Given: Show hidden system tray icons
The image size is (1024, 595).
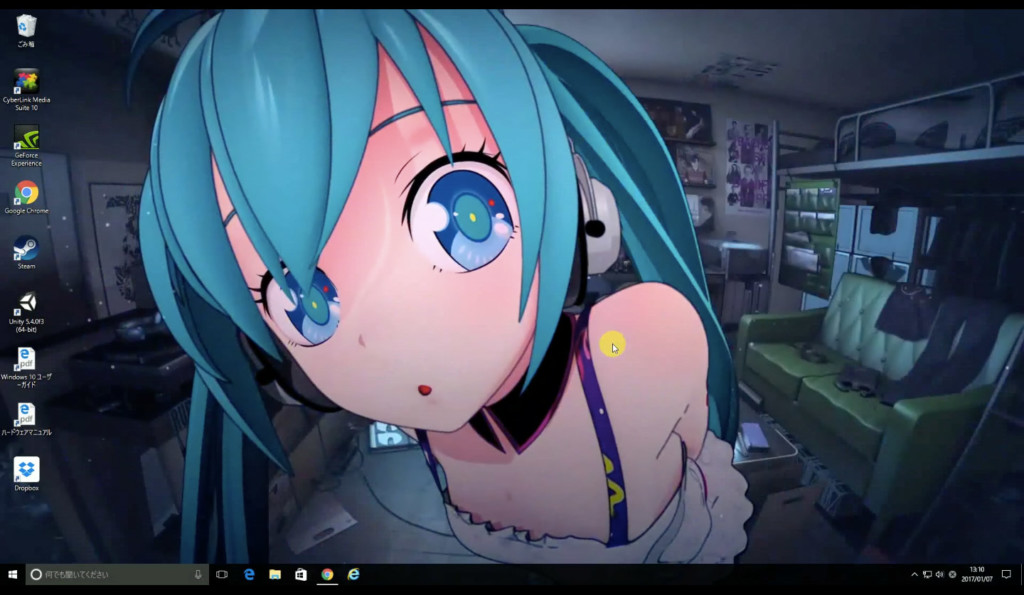Looking at the screenshot, I should [914, 575].
